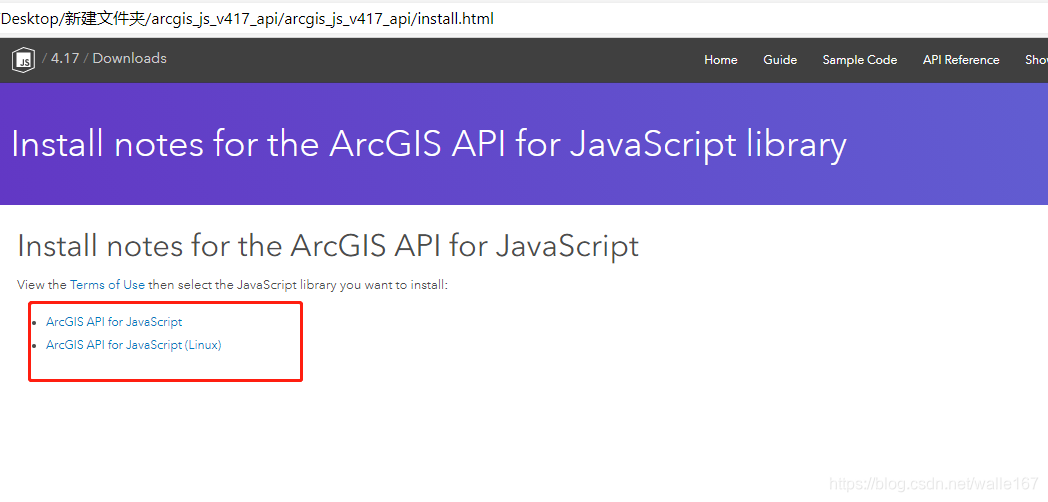The width and height of the screenshot is (1048, 502).
Task: Click the blog.csdn.net watermark text
Action: pyautogui.click(x=934, y=484)
